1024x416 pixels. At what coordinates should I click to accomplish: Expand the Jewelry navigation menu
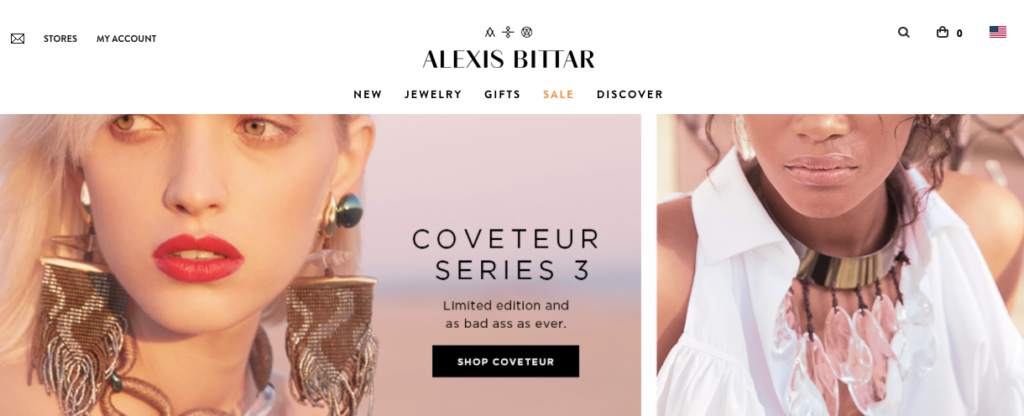pos(433,94)
